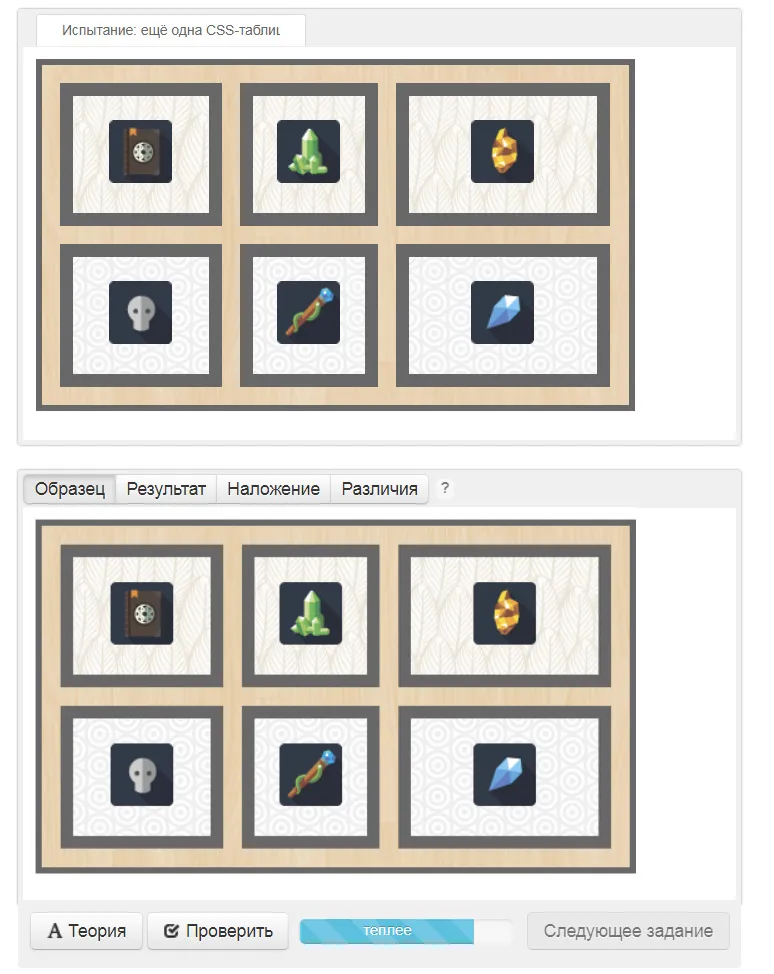Select the green crystal in the sample panel
The height and width of the screenshot is (974, 774).
[311, 613]
